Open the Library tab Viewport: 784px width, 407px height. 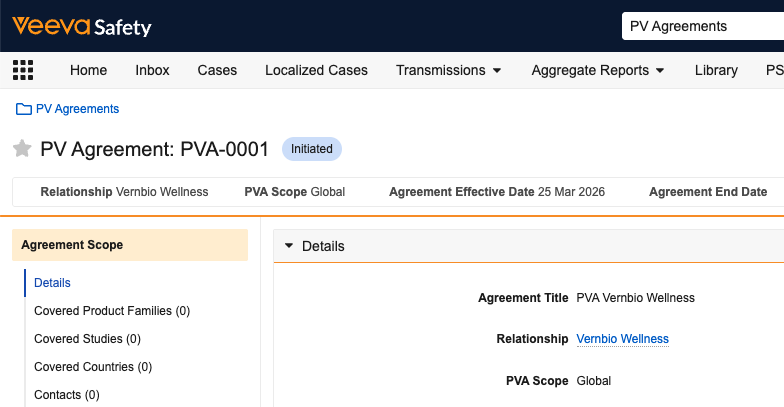(716, 70)
